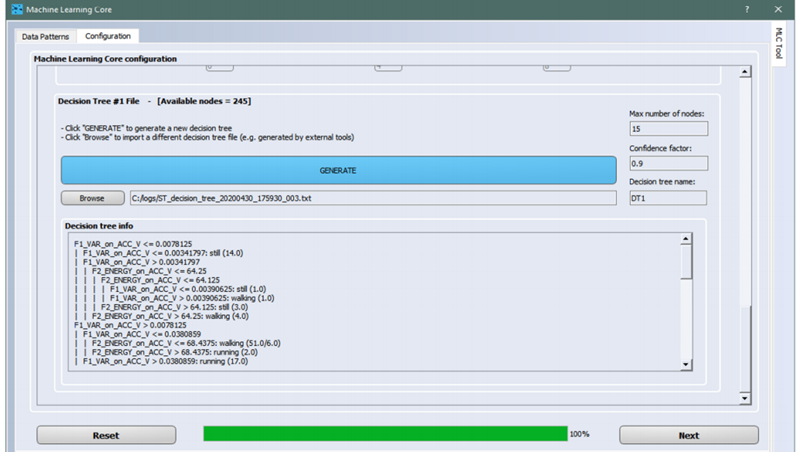Click the decision tree info scroll up arrow

pos(686,239)
